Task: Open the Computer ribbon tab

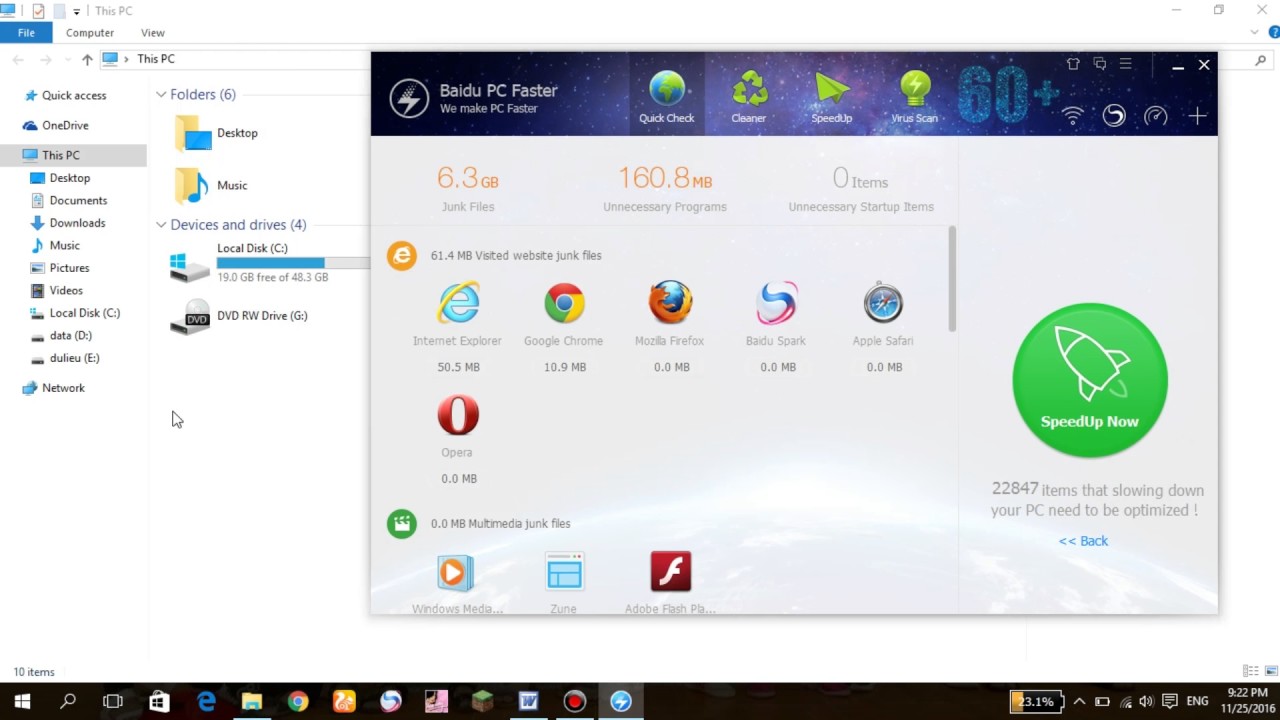Action: coord(90,32)
